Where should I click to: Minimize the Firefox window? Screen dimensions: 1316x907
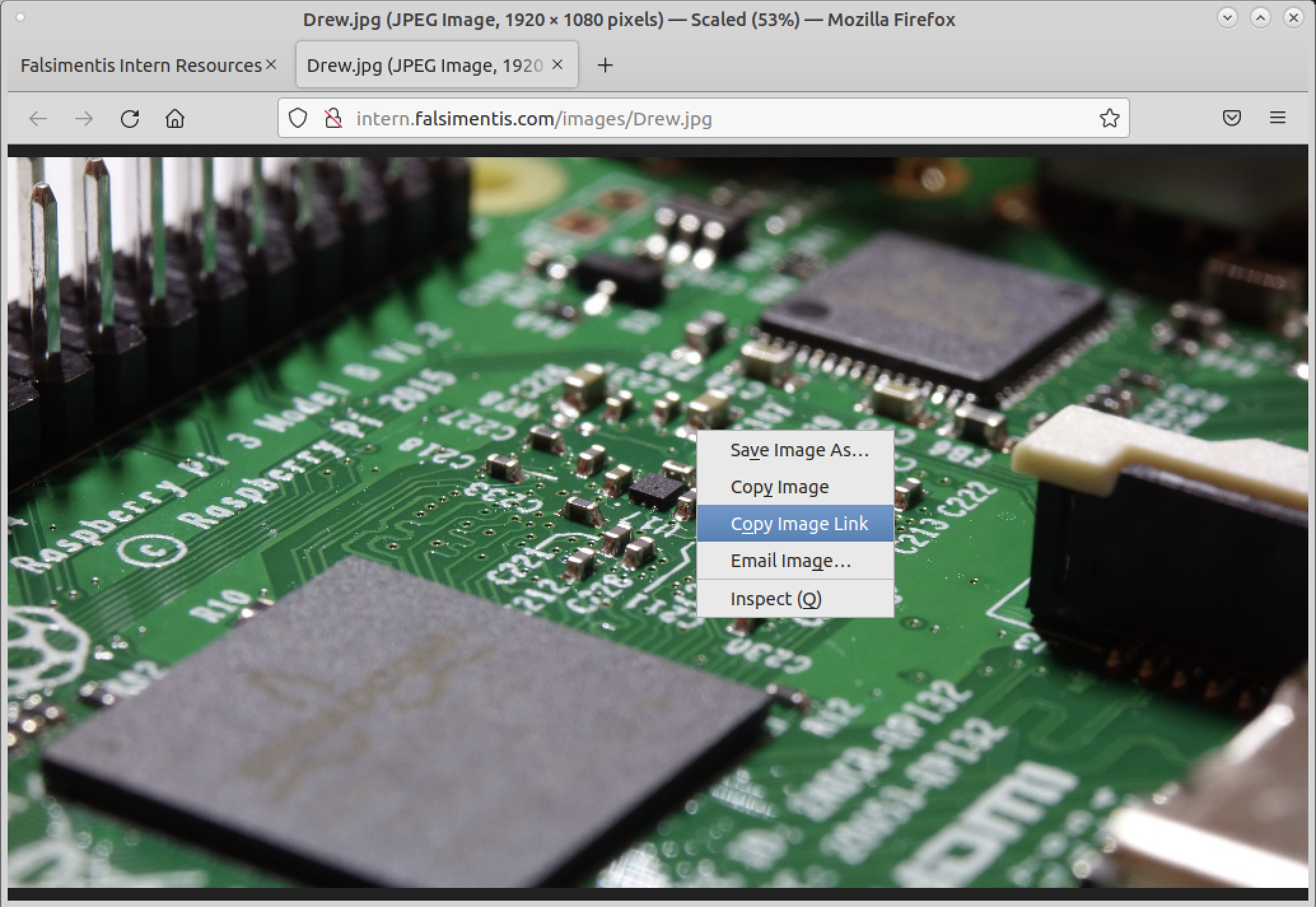pos(1228,18)
